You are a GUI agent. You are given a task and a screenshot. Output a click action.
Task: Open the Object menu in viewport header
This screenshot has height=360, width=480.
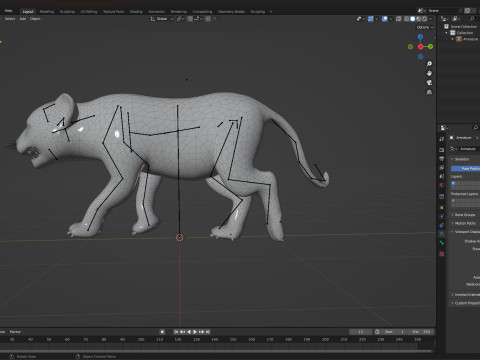pyautogui.click(x=35, y=19)
